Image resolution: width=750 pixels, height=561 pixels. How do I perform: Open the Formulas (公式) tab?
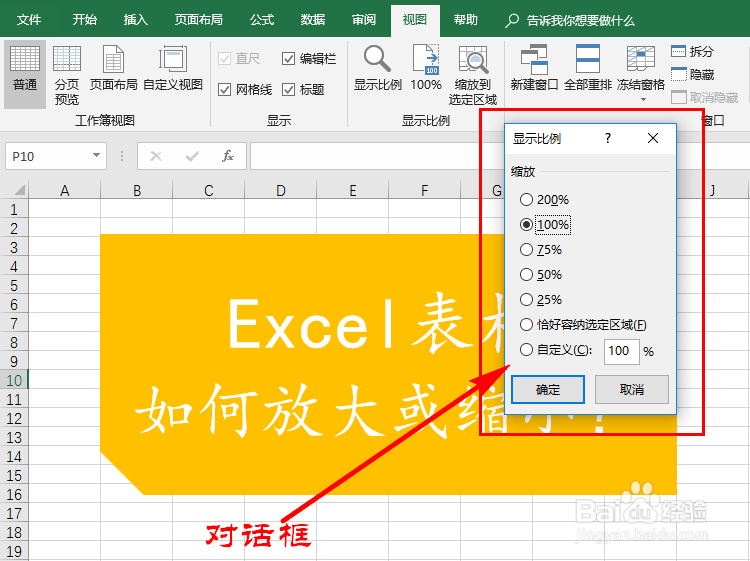[262, 20]
